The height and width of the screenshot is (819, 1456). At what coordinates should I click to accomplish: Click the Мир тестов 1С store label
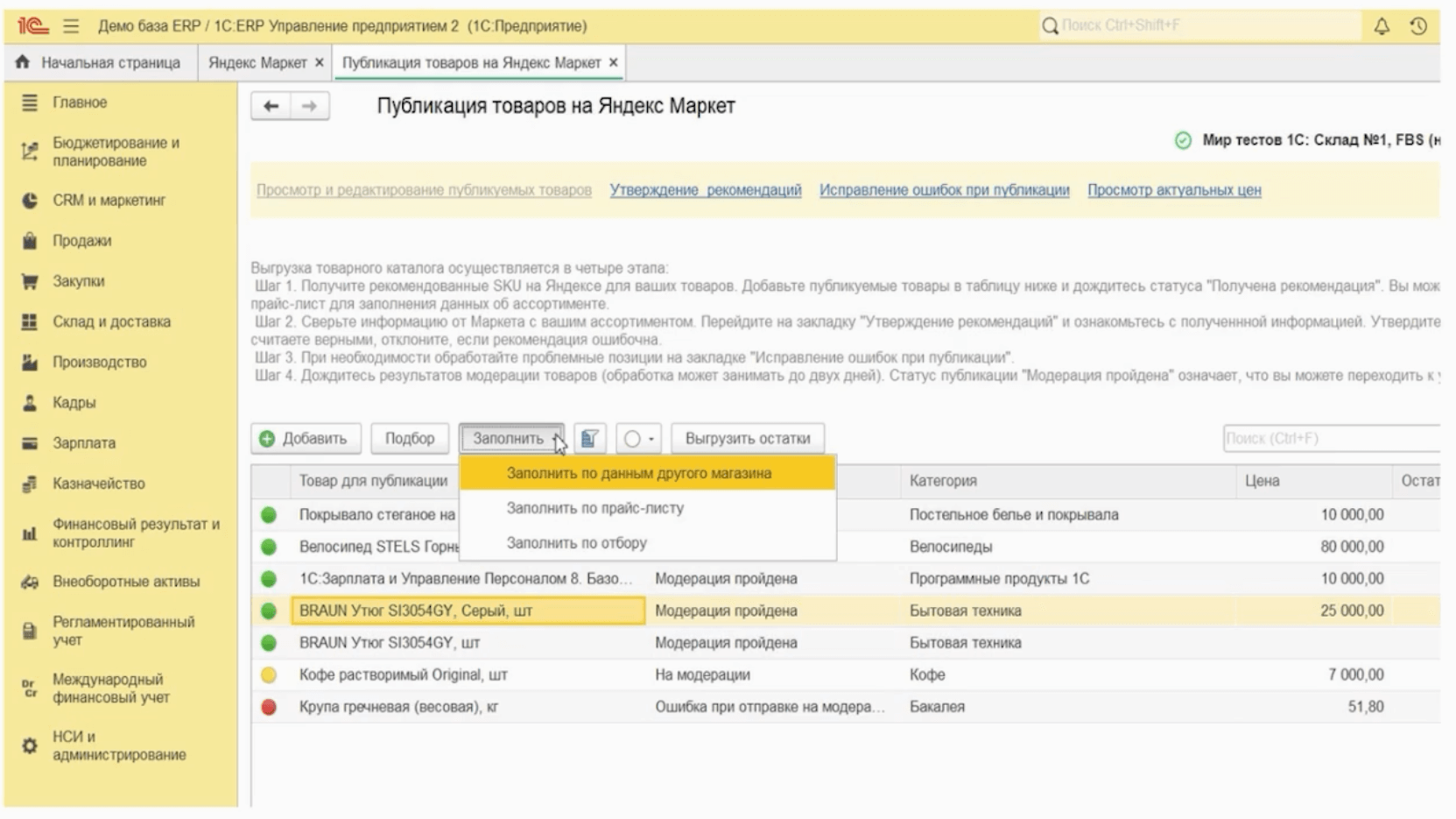click(x=1320, y=140)
